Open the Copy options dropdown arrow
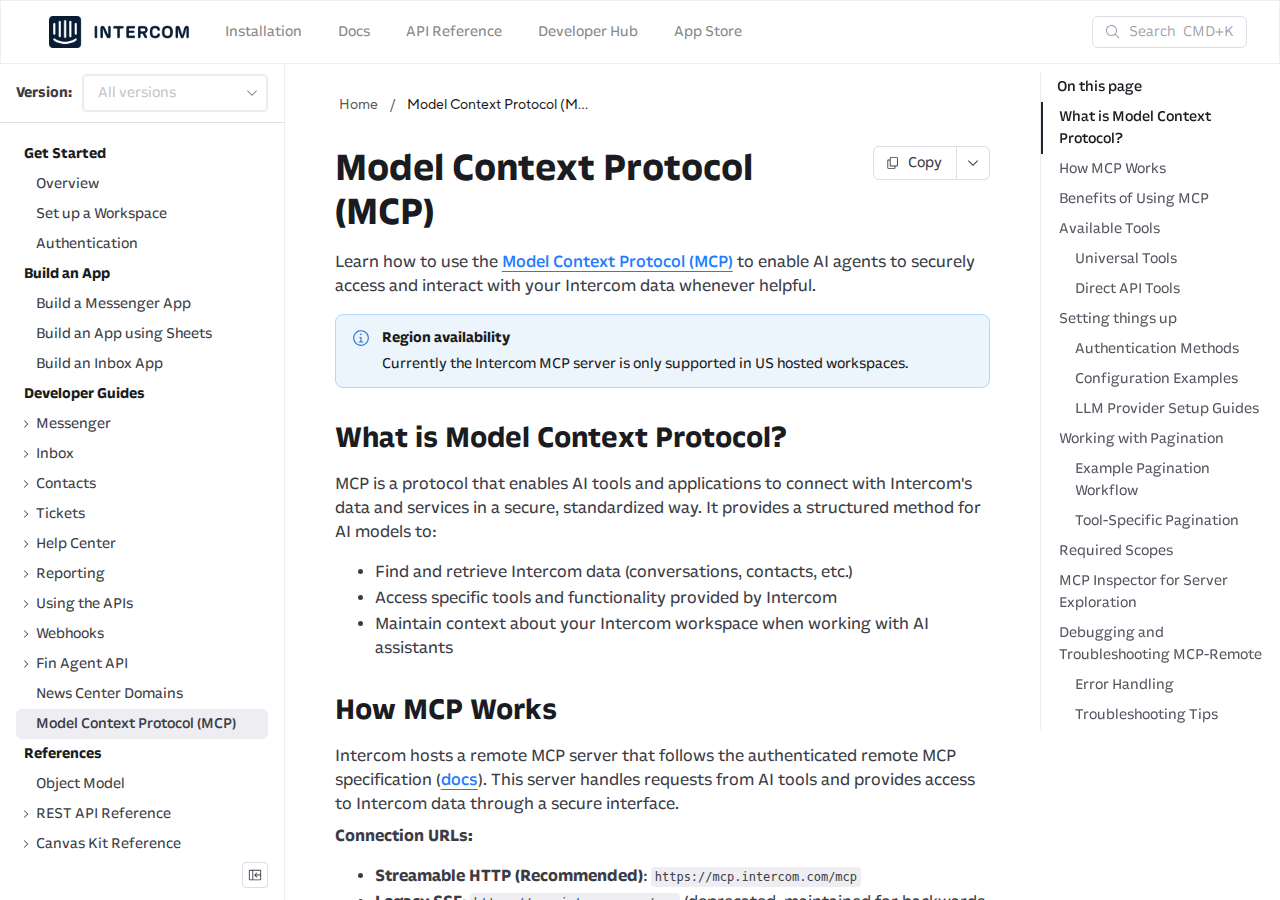 click(x=973, y=163)
